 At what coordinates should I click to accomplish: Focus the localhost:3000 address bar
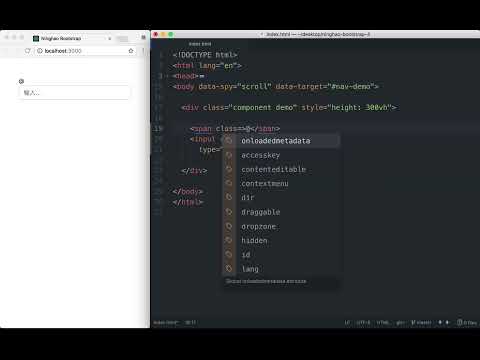85,51
